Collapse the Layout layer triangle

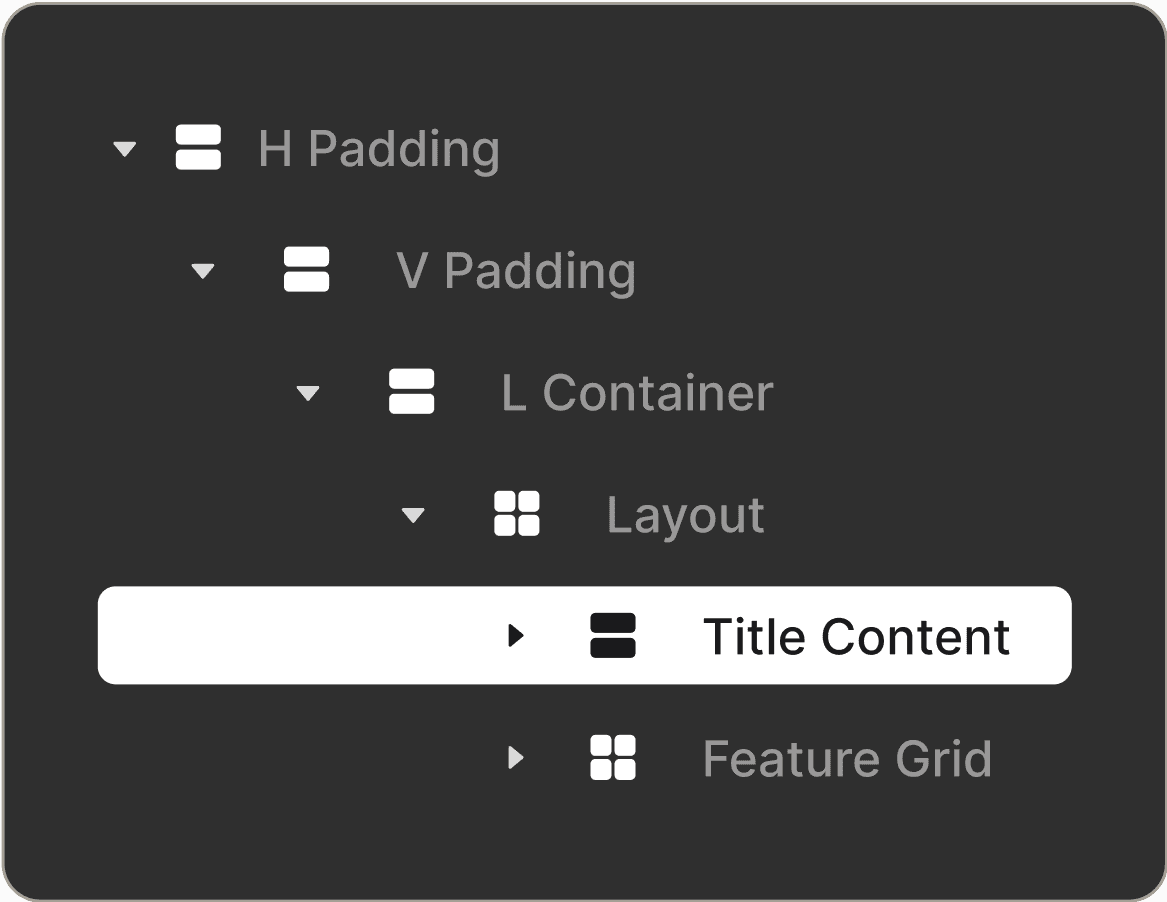[x=413, y=516]
